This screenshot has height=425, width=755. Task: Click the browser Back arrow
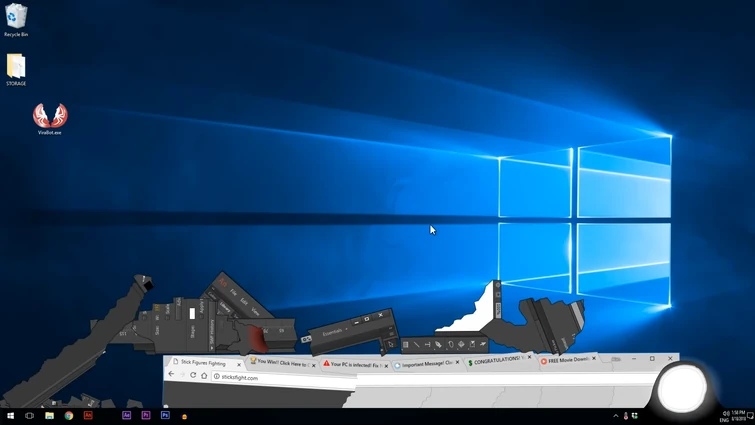click(x=171, y=374)
